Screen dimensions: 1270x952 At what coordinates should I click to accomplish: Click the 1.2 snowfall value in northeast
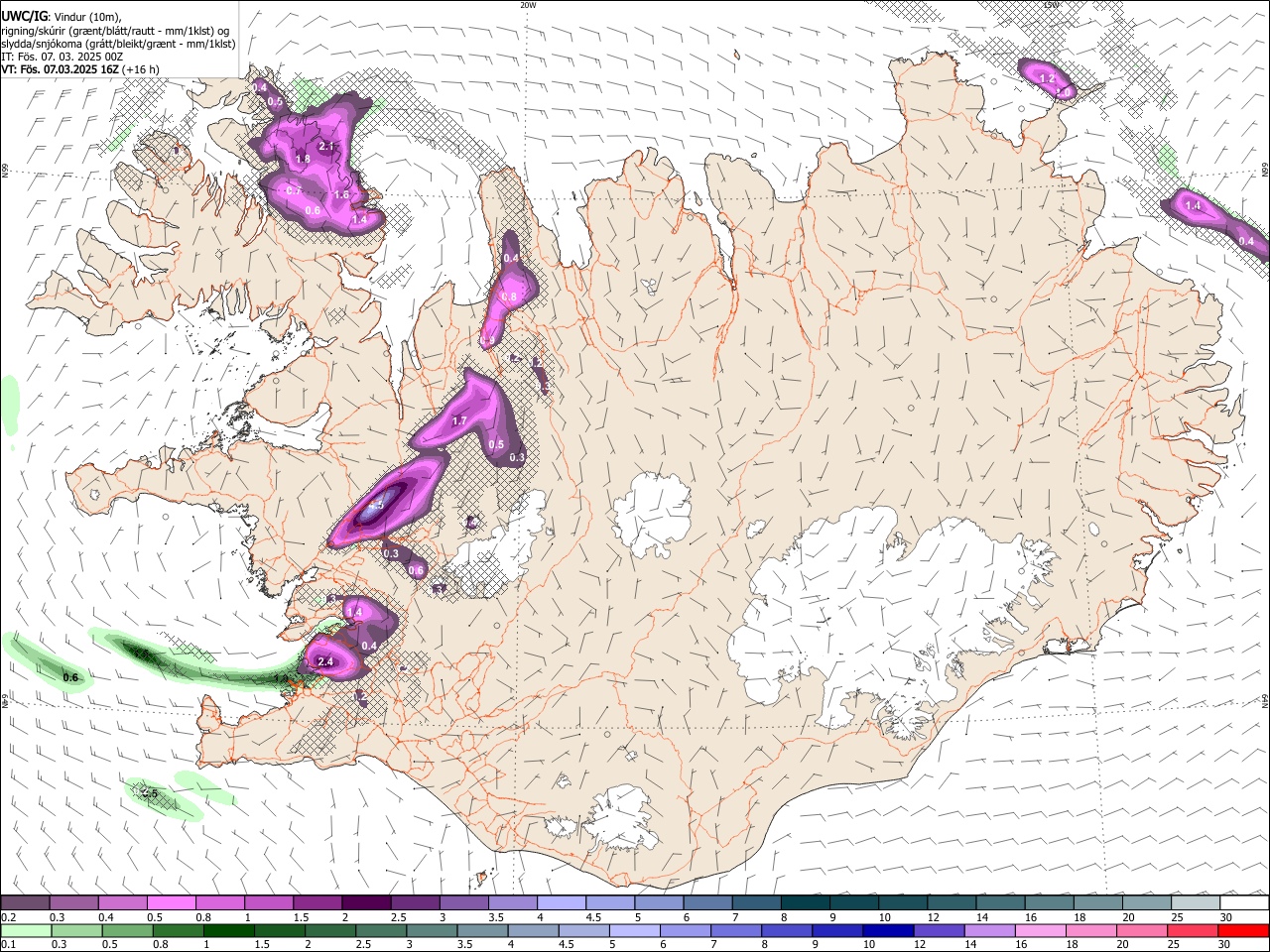1046,78
